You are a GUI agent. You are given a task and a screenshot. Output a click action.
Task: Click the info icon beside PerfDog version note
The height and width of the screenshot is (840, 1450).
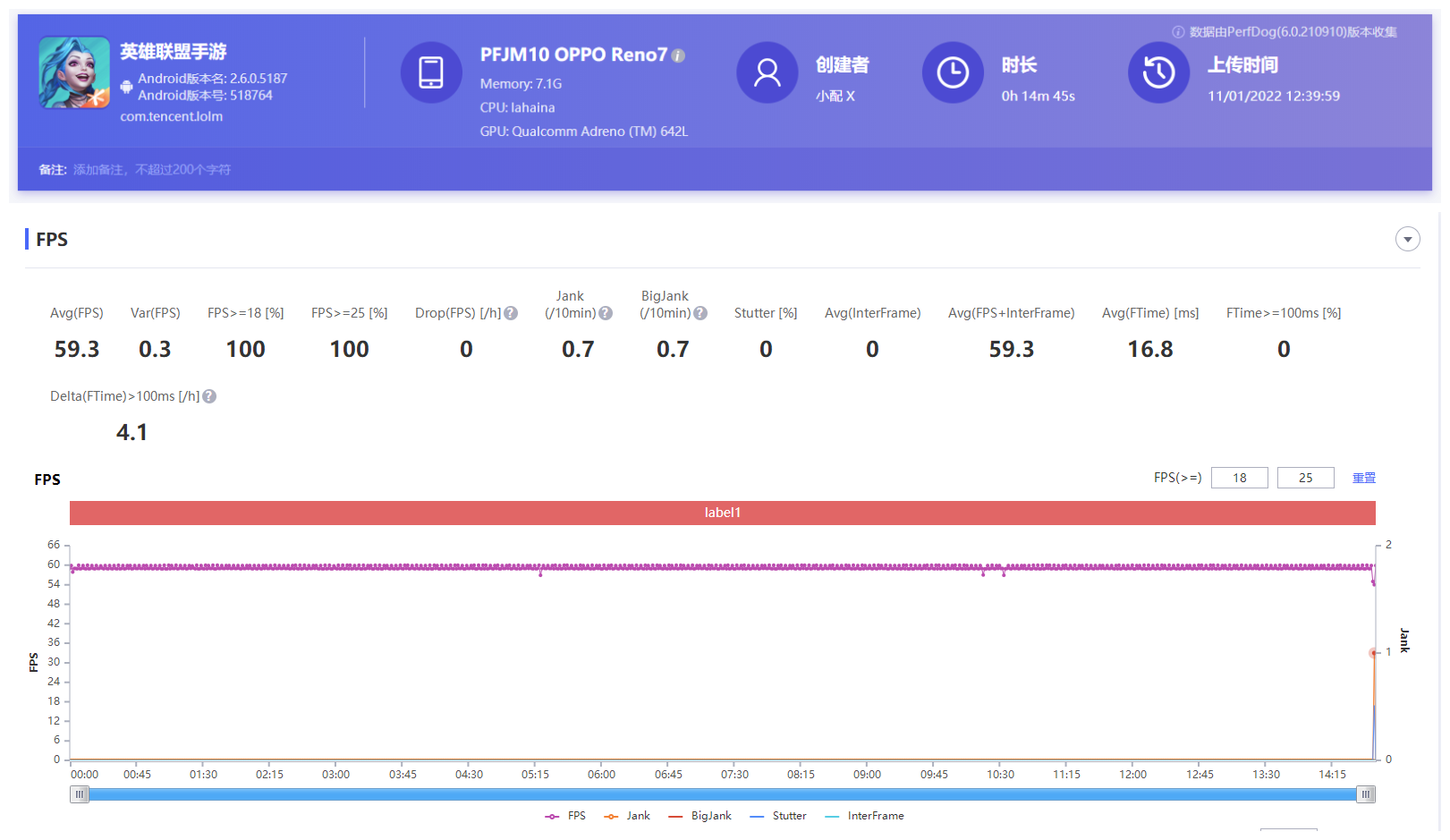click(1178, 32)
